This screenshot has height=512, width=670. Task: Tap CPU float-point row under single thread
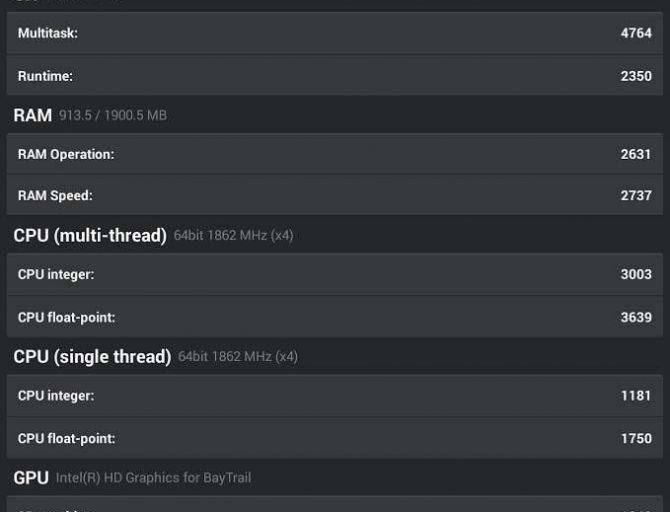tap(335, 438)
